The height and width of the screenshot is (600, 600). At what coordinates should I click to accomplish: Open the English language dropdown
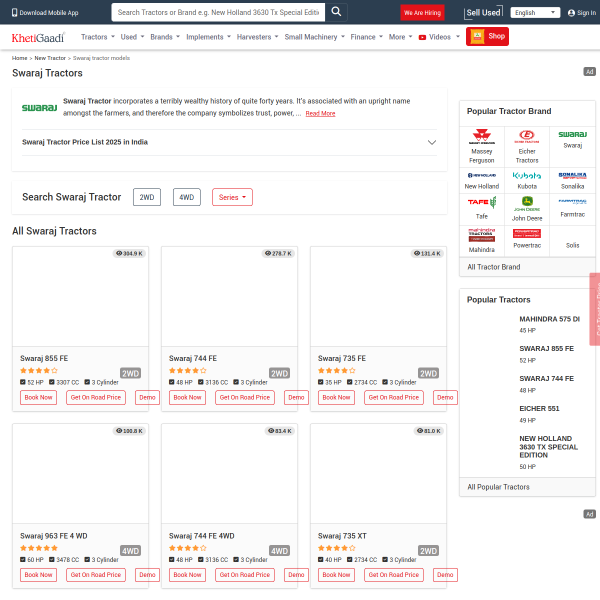[535, 13]
